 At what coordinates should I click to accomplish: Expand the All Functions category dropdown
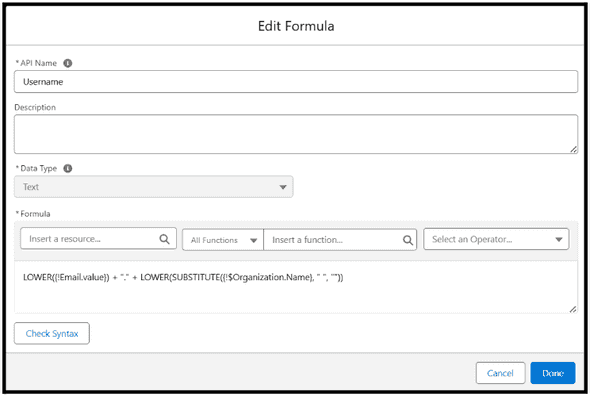tap(223, 240)
